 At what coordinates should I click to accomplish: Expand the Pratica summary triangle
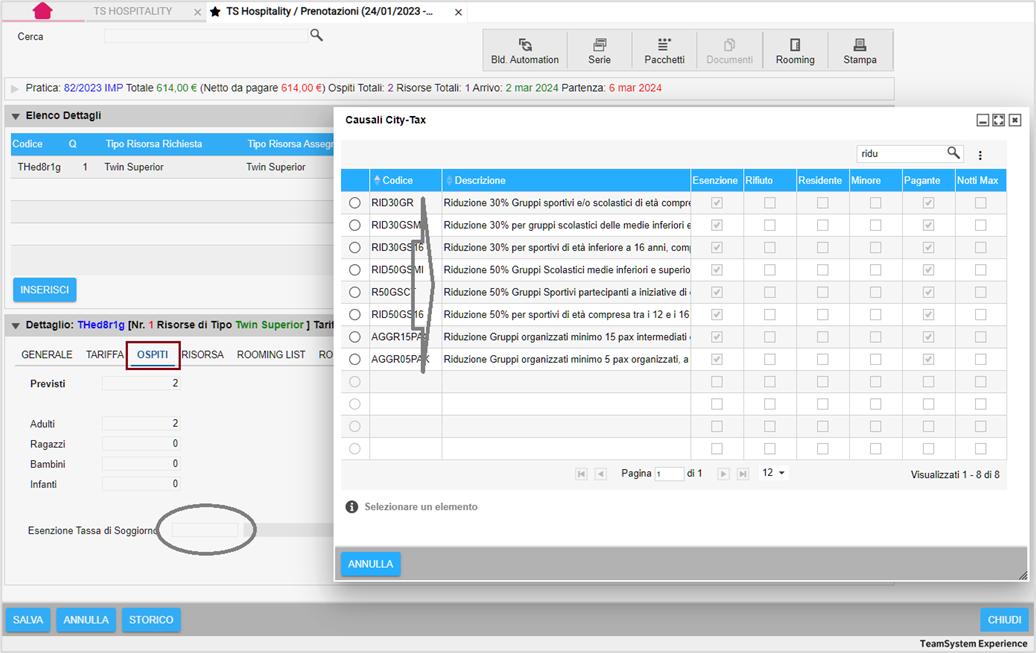pyautogui.click(x=15, y=89)
